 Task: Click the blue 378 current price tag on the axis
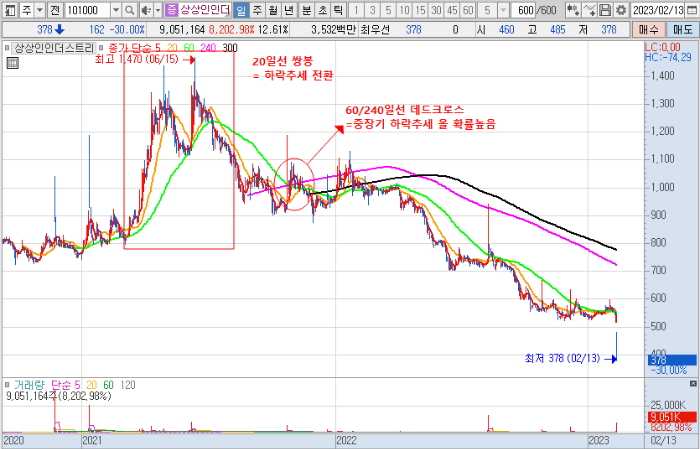pyautogui.click(x=672, y=360)
